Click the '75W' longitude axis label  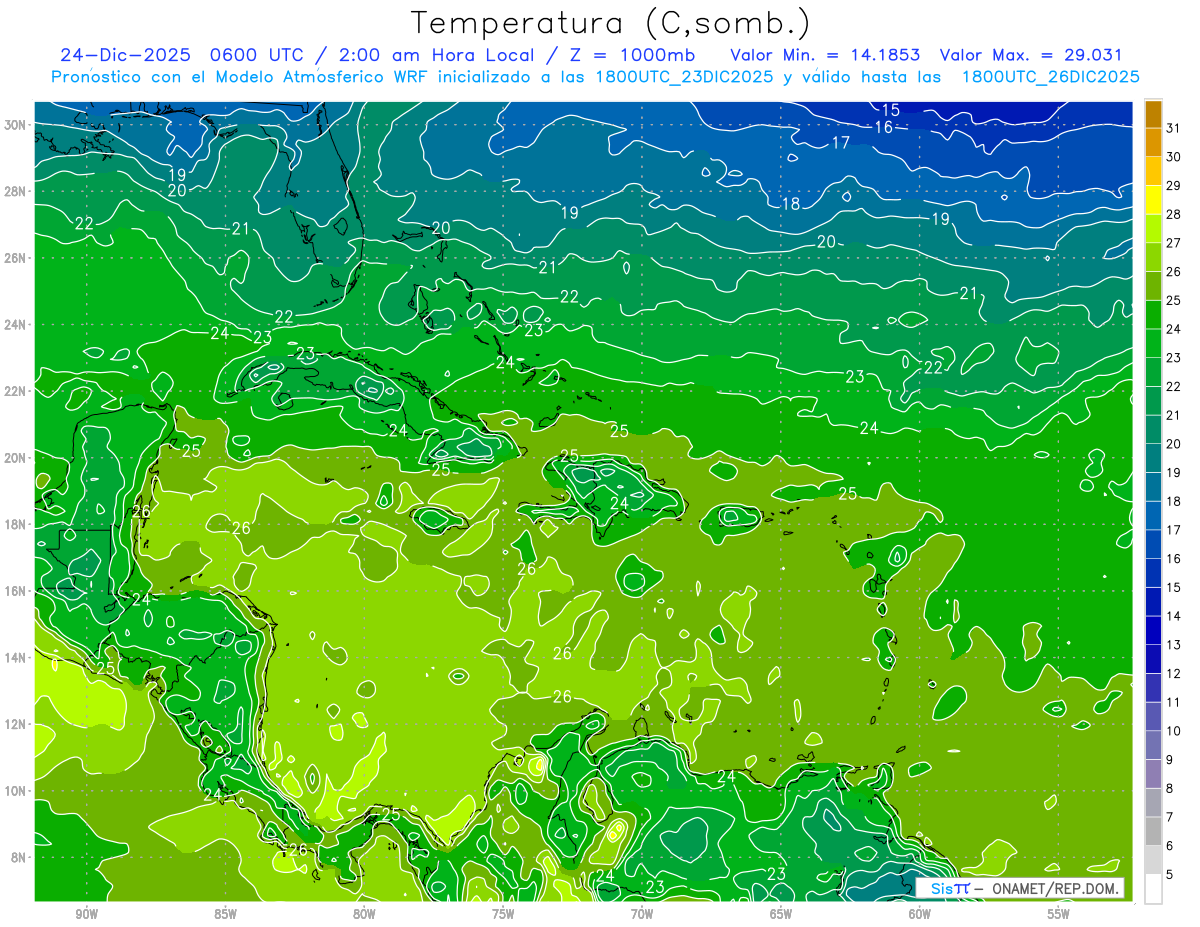[503, 914]
